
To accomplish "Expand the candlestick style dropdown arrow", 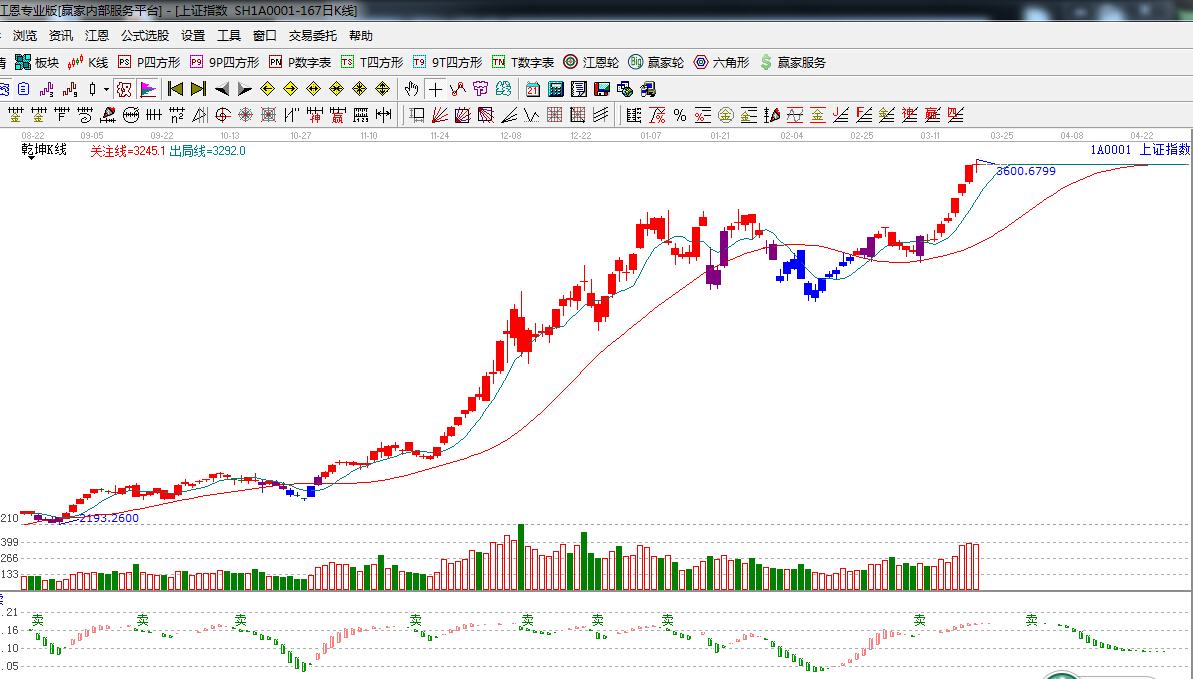I will 106,88.
